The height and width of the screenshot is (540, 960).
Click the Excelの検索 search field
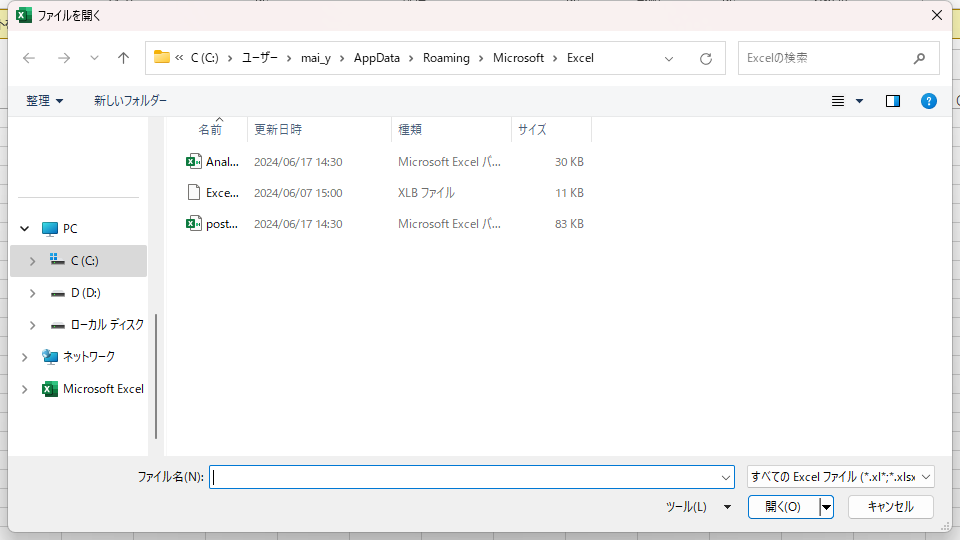(839, 58)
